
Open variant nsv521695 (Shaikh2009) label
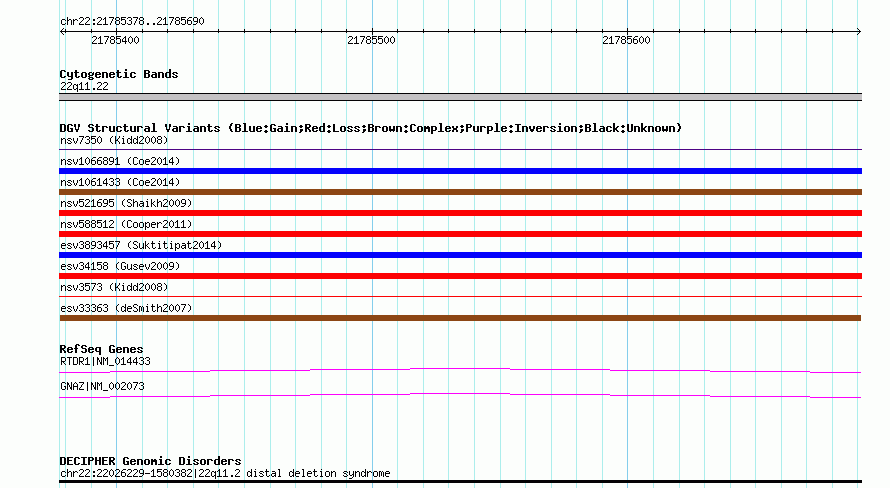click(x=126, y=203)
